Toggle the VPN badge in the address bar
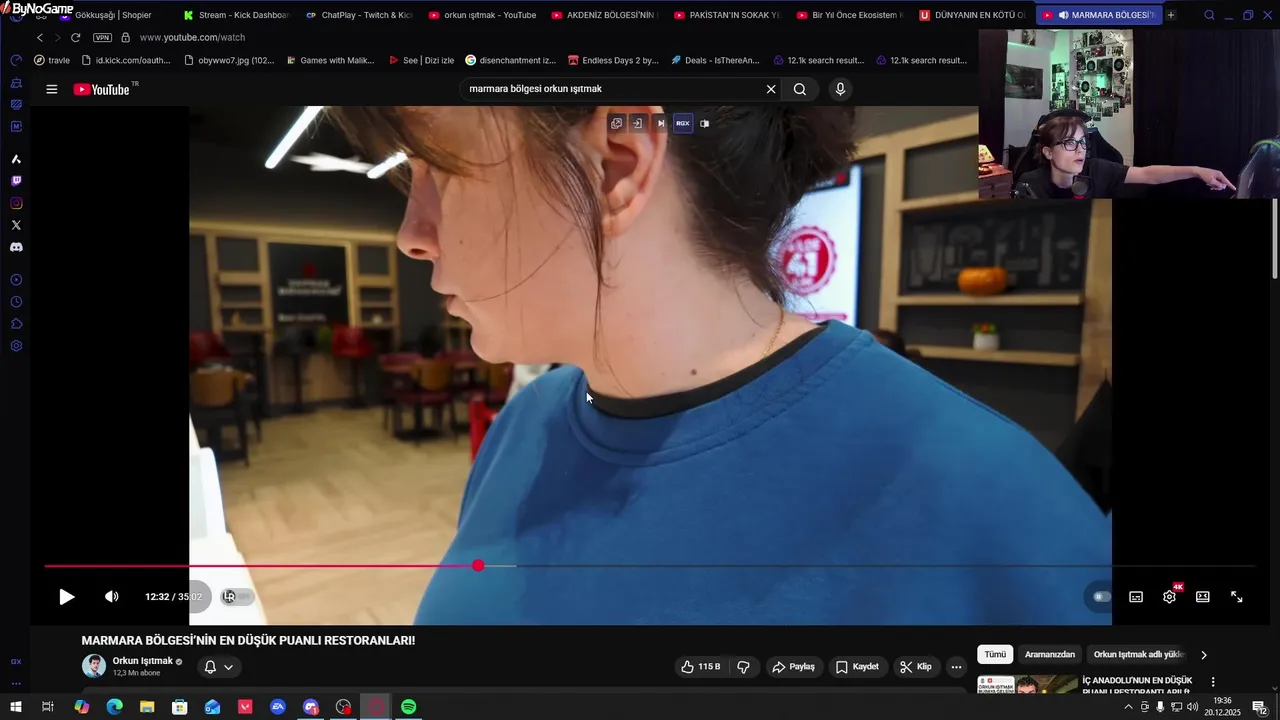Screen dimensions: 1280x720 point(102,37)
